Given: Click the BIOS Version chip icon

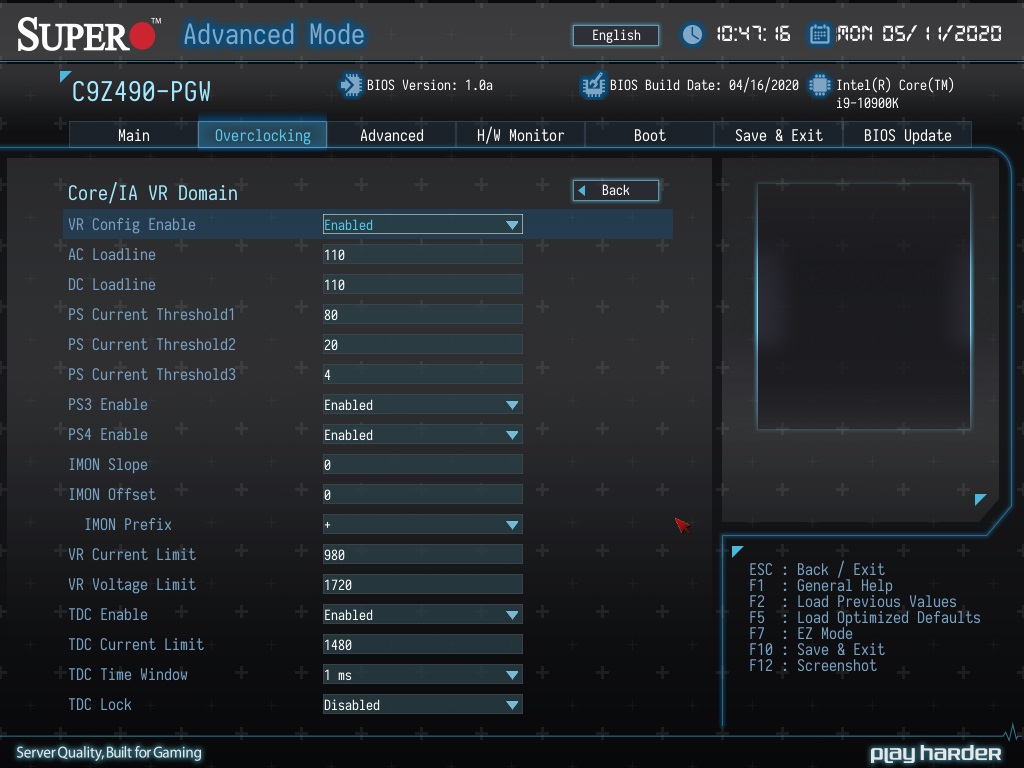Looking at the screenshot, I should point(351,85).
